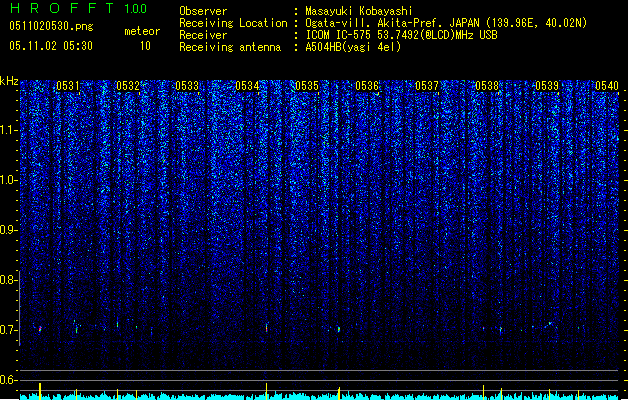Click the meteor echo at the 0535 mark
Screen dimensions: 629x400
click(339, 329)
